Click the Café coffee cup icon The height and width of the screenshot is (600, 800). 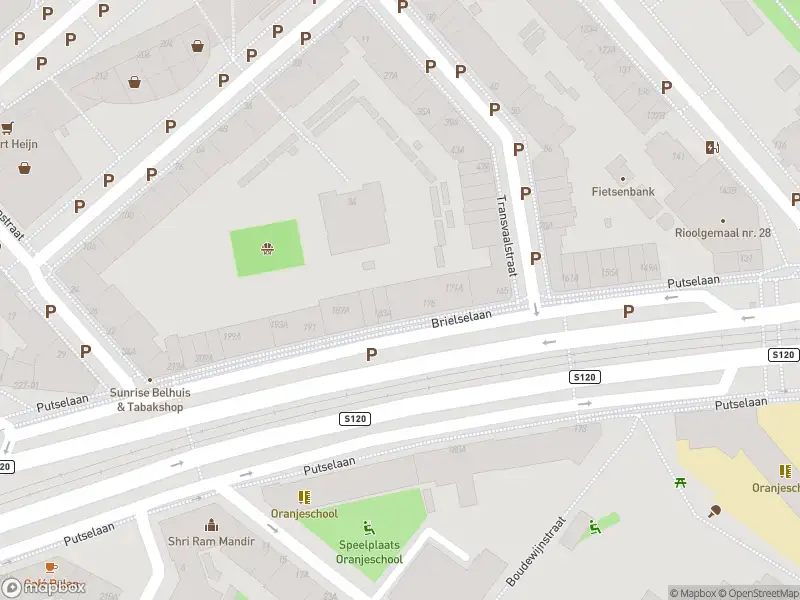point(51,568)
